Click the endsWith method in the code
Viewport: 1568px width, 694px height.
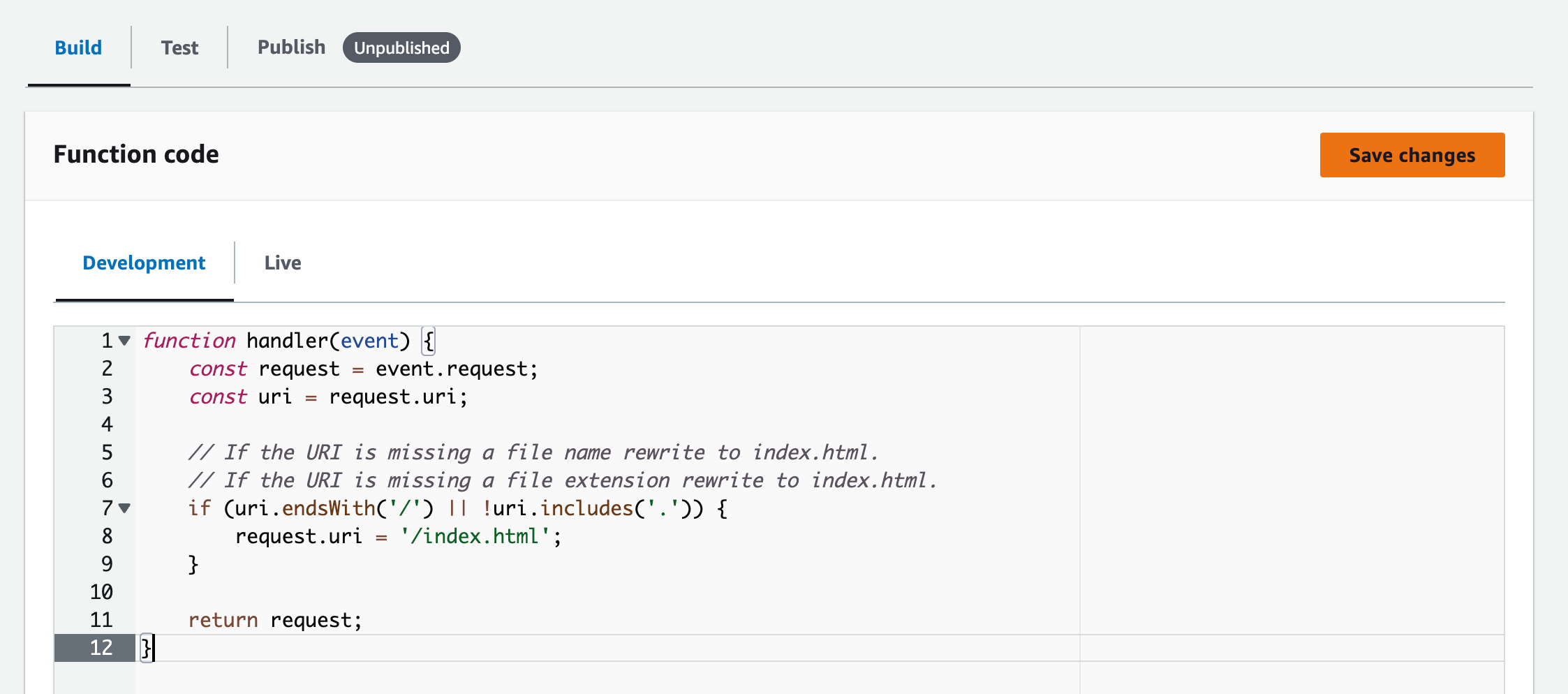tap(328, 508)
